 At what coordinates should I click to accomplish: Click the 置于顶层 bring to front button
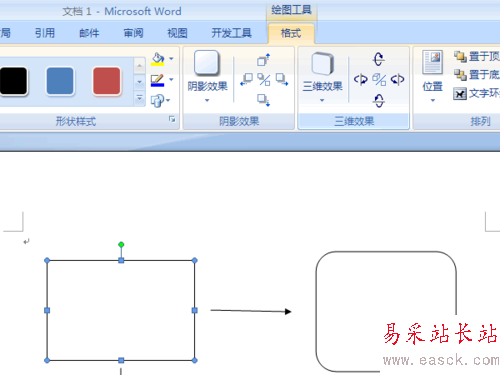[x=477, y=56]
